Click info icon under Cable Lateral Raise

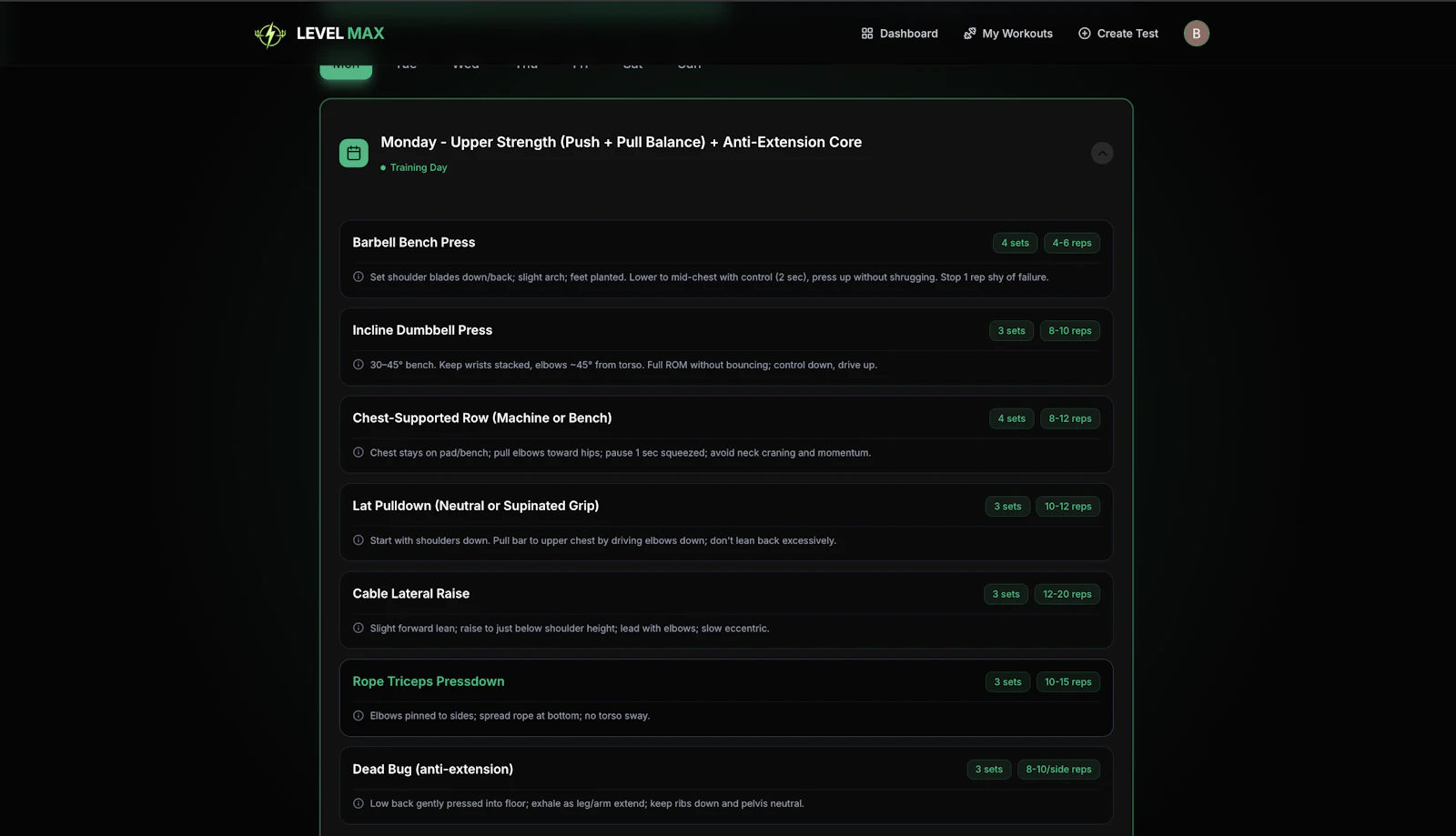tap(359, 628)
